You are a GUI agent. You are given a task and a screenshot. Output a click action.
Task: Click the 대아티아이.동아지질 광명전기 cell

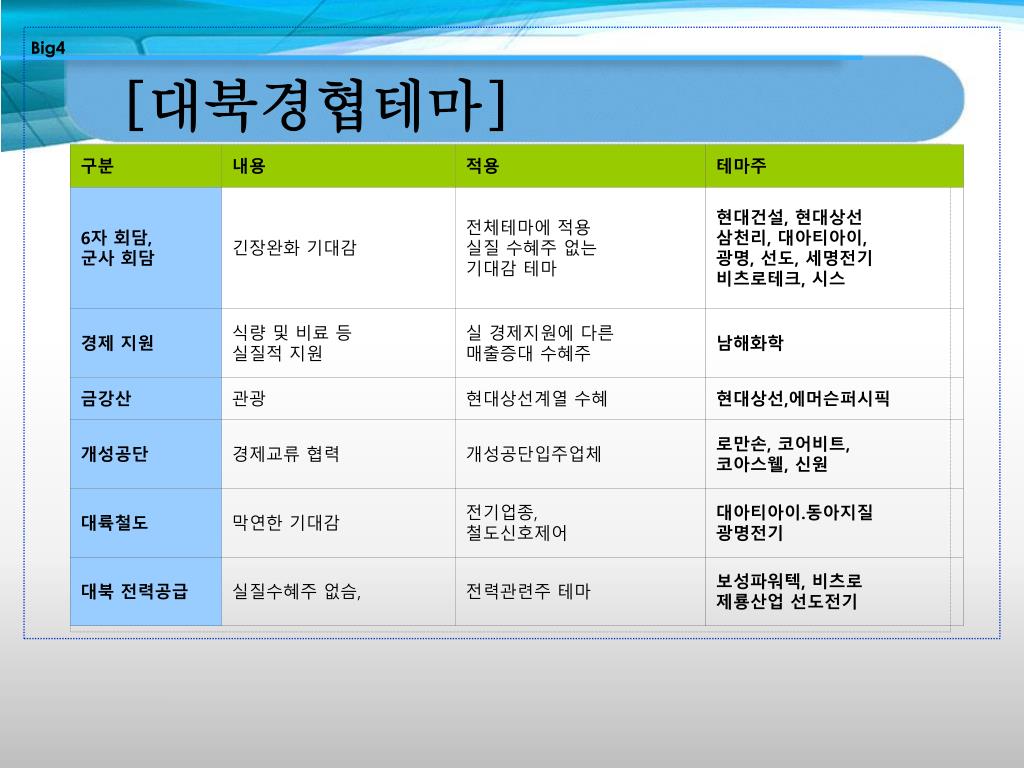click(834, 522)
